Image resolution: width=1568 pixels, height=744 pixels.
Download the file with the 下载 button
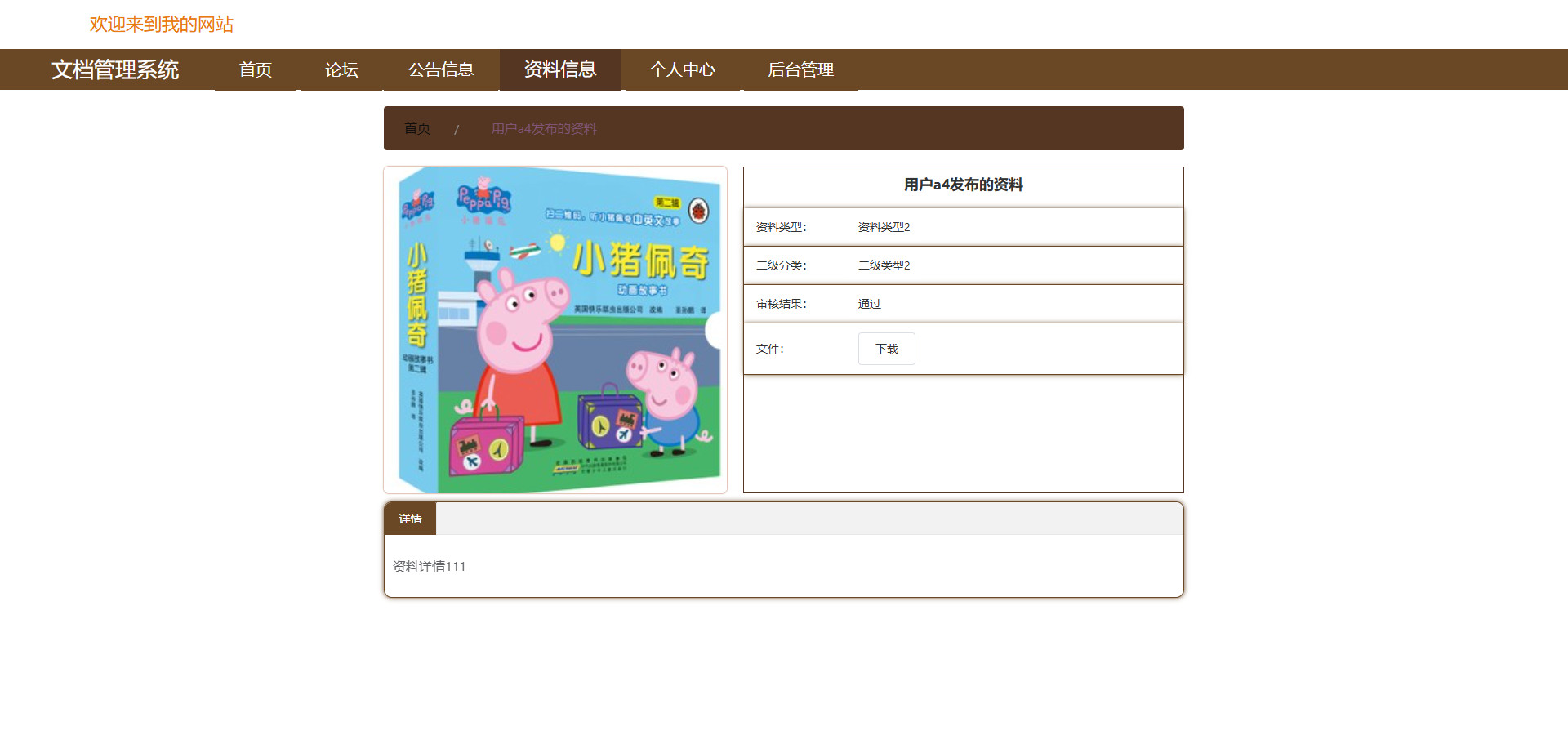coord(887,349)
